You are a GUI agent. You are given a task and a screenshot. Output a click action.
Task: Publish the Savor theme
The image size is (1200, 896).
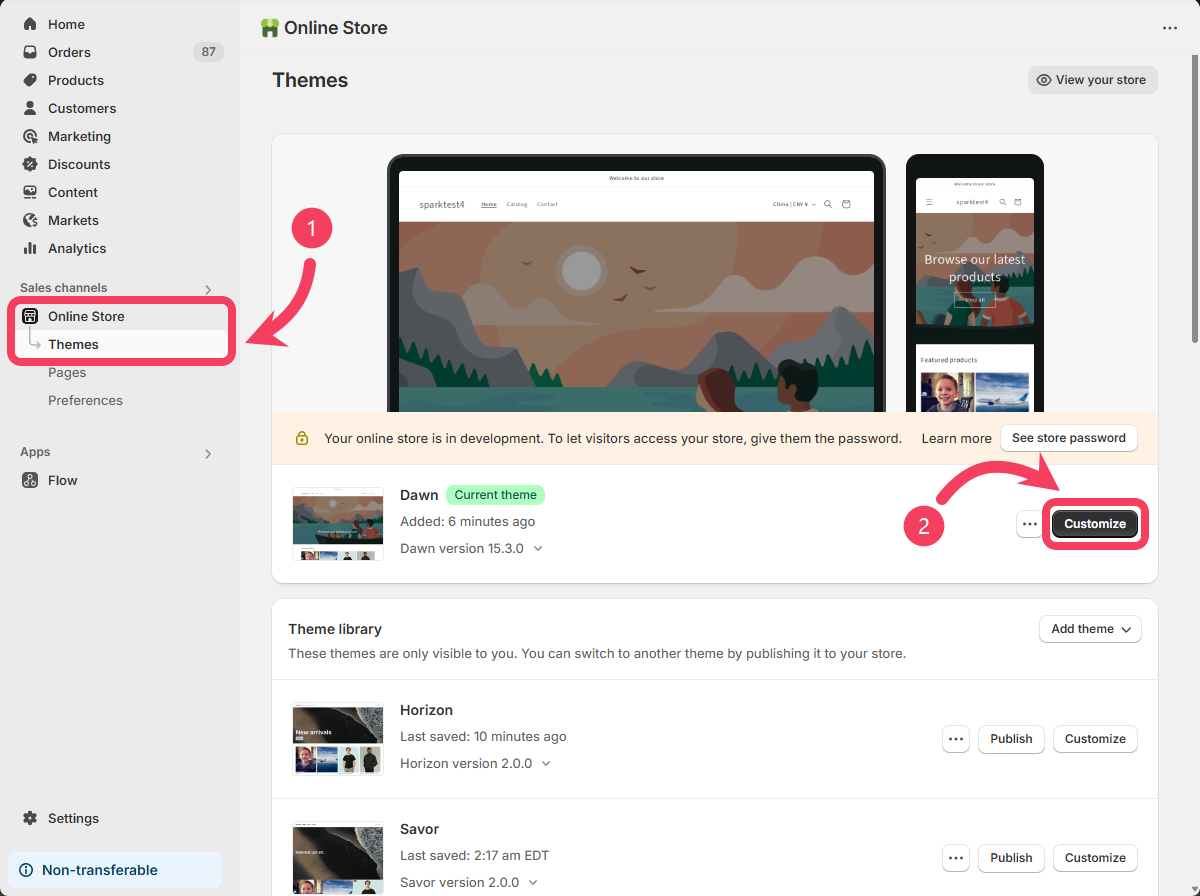(1011, 858)
